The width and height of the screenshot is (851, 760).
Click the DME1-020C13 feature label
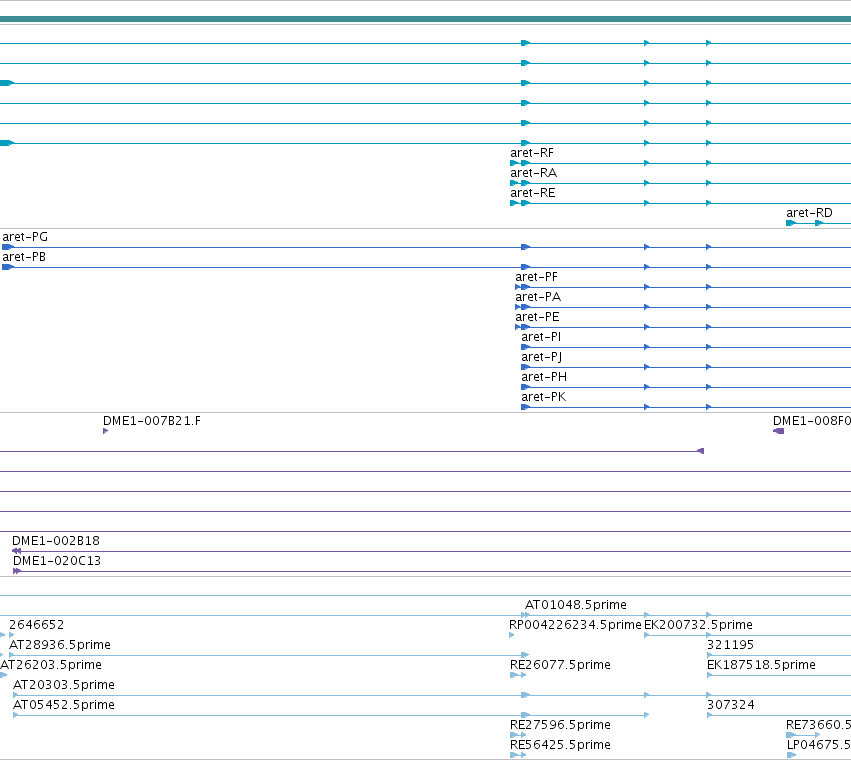57,561
